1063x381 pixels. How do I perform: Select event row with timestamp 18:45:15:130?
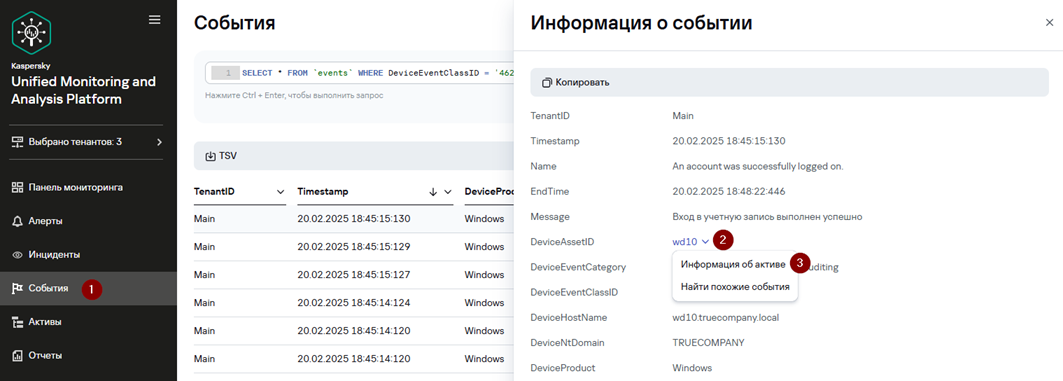click(354, 219)
